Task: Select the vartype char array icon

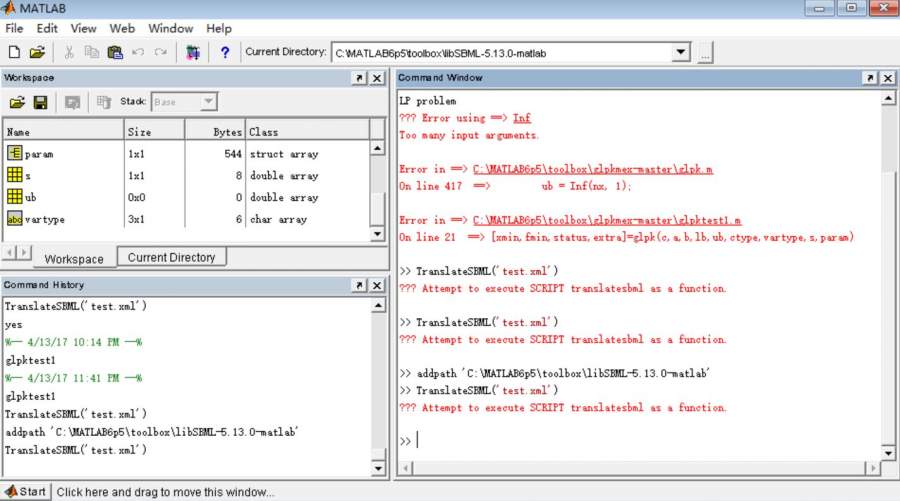Action: tap(14, 219)
